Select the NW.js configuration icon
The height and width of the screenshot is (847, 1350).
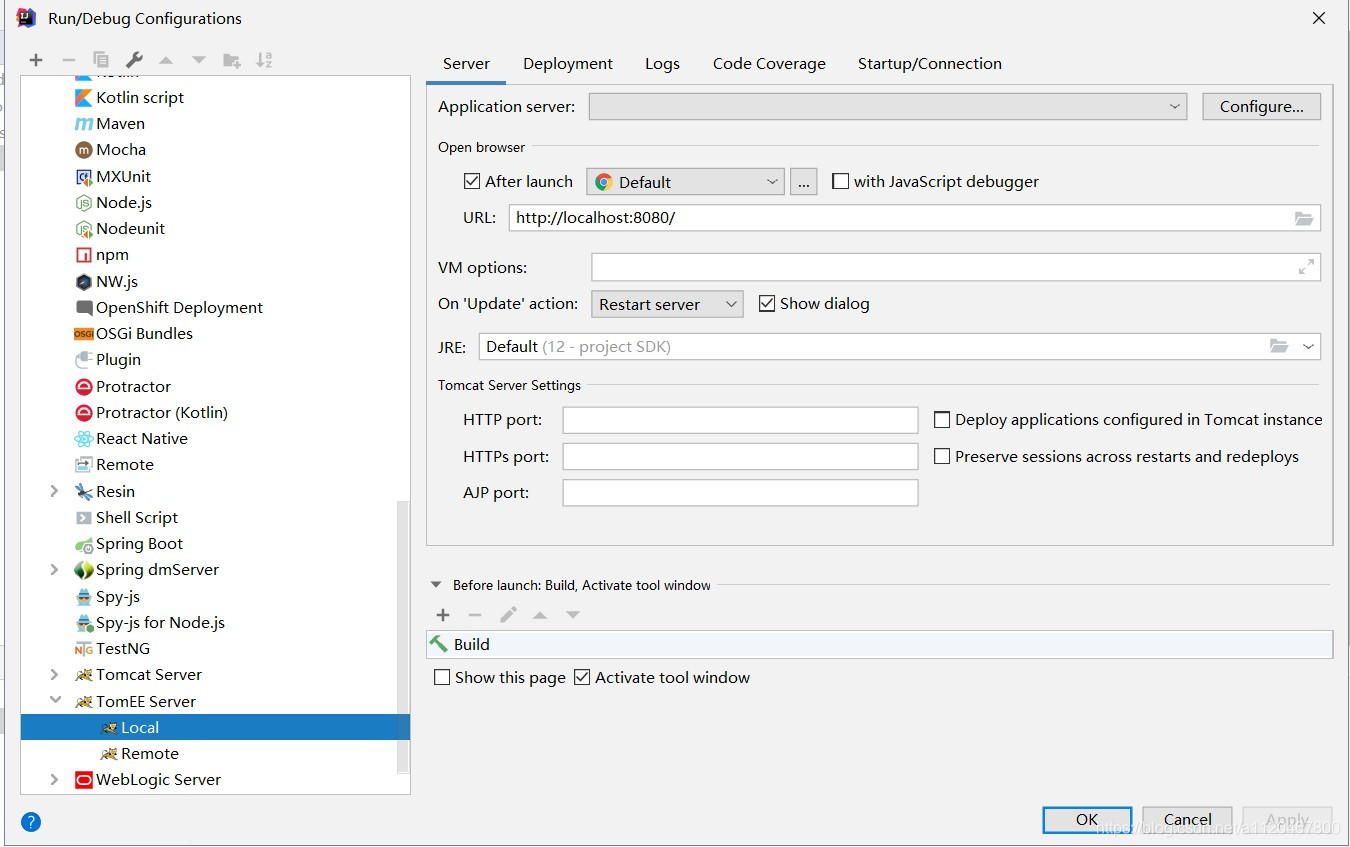84,281
